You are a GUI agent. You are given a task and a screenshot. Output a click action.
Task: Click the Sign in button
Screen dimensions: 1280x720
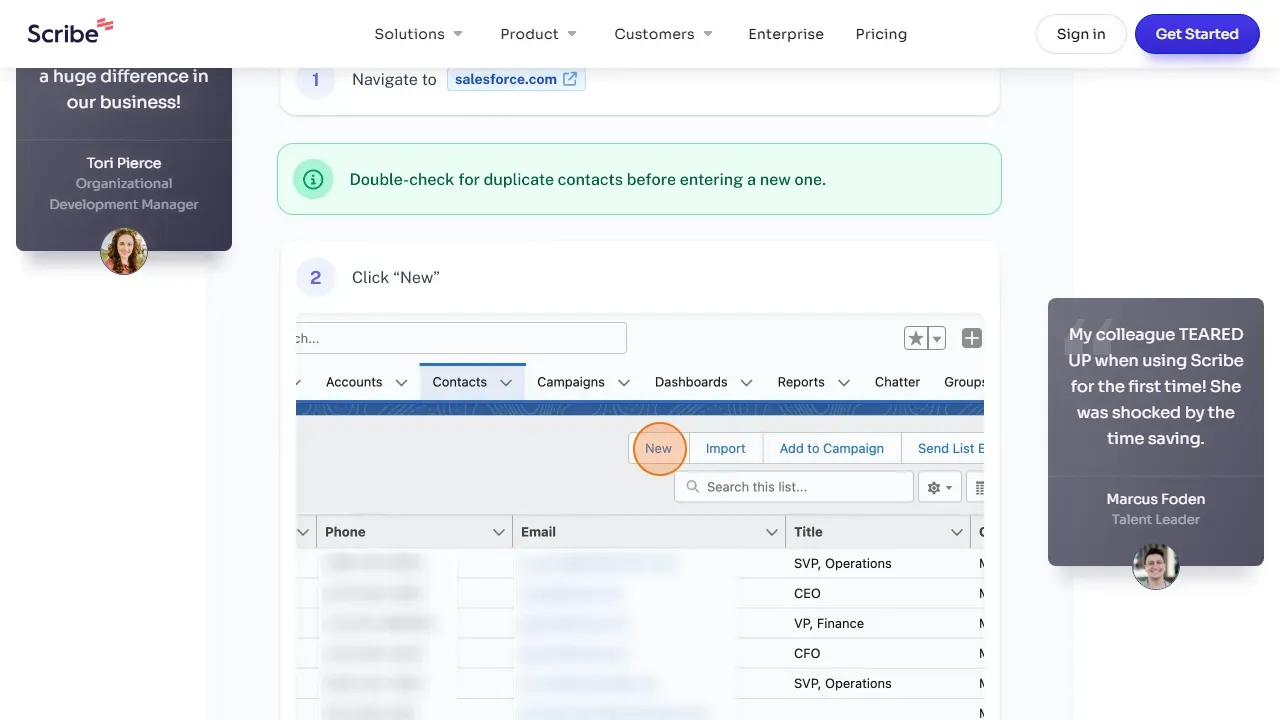click(x=1081, y=34)
